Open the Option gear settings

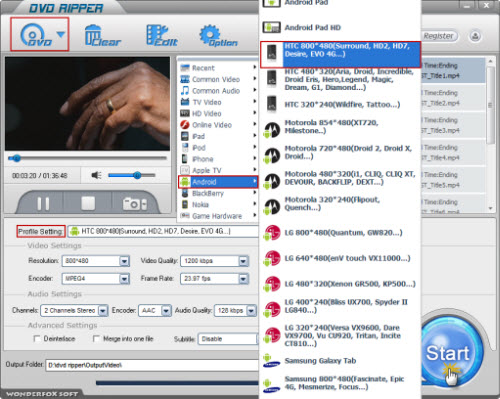click(x=218, y=35)
